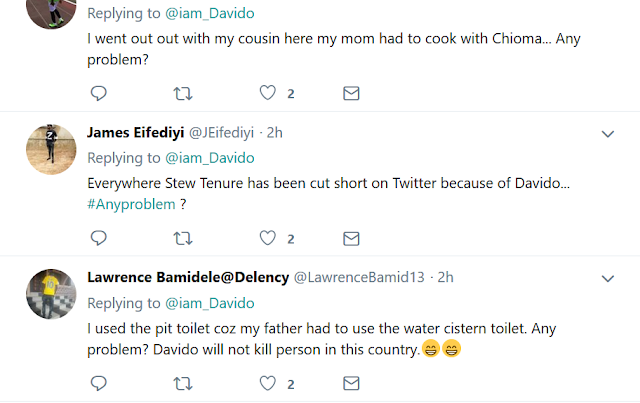Viewport: 640px width, 403px height.
Task: Retweet Lawrence Bamidele's tweet
Action: (x=182, y=383)
